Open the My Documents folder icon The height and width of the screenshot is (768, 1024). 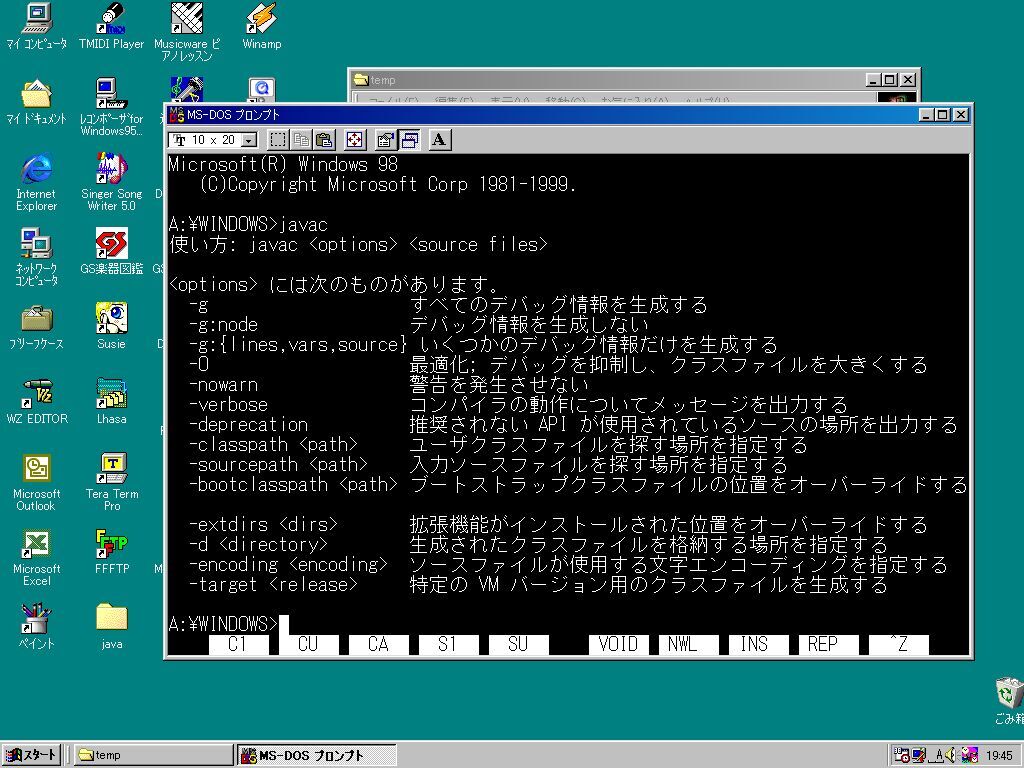pos(37,101)
